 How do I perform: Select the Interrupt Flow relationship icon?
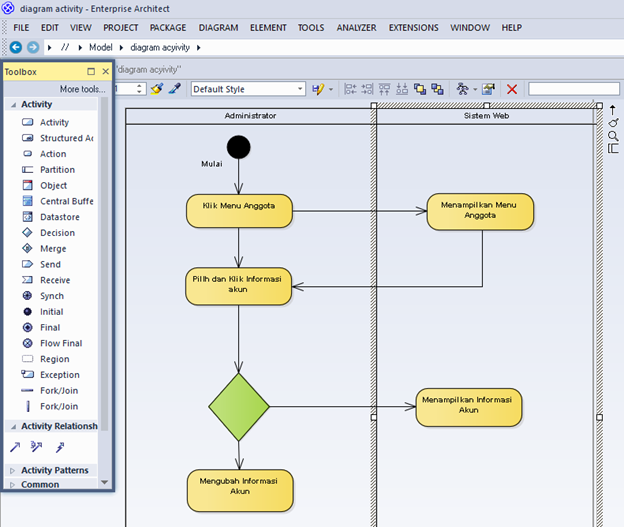point(60,447)
